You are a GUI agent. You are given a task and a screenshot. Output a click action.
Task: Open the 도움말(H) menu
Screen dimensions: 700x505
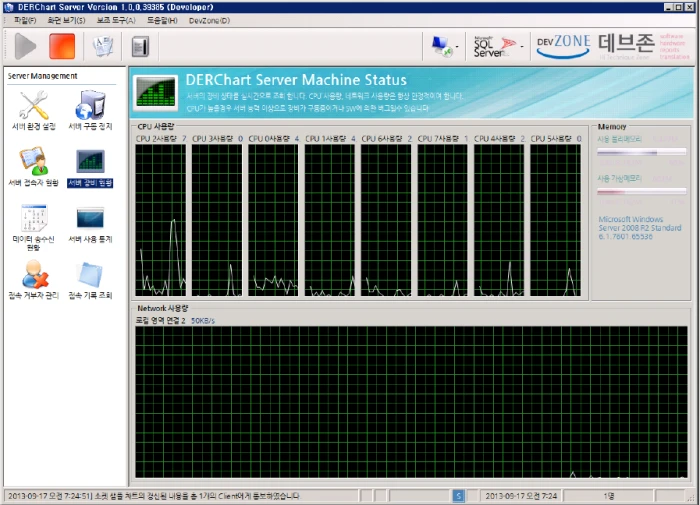[162, 21]
